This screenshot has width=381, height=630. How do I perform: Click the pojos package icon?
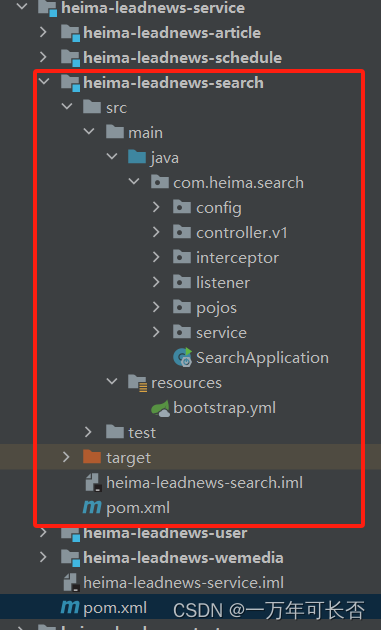coord(182,306)
